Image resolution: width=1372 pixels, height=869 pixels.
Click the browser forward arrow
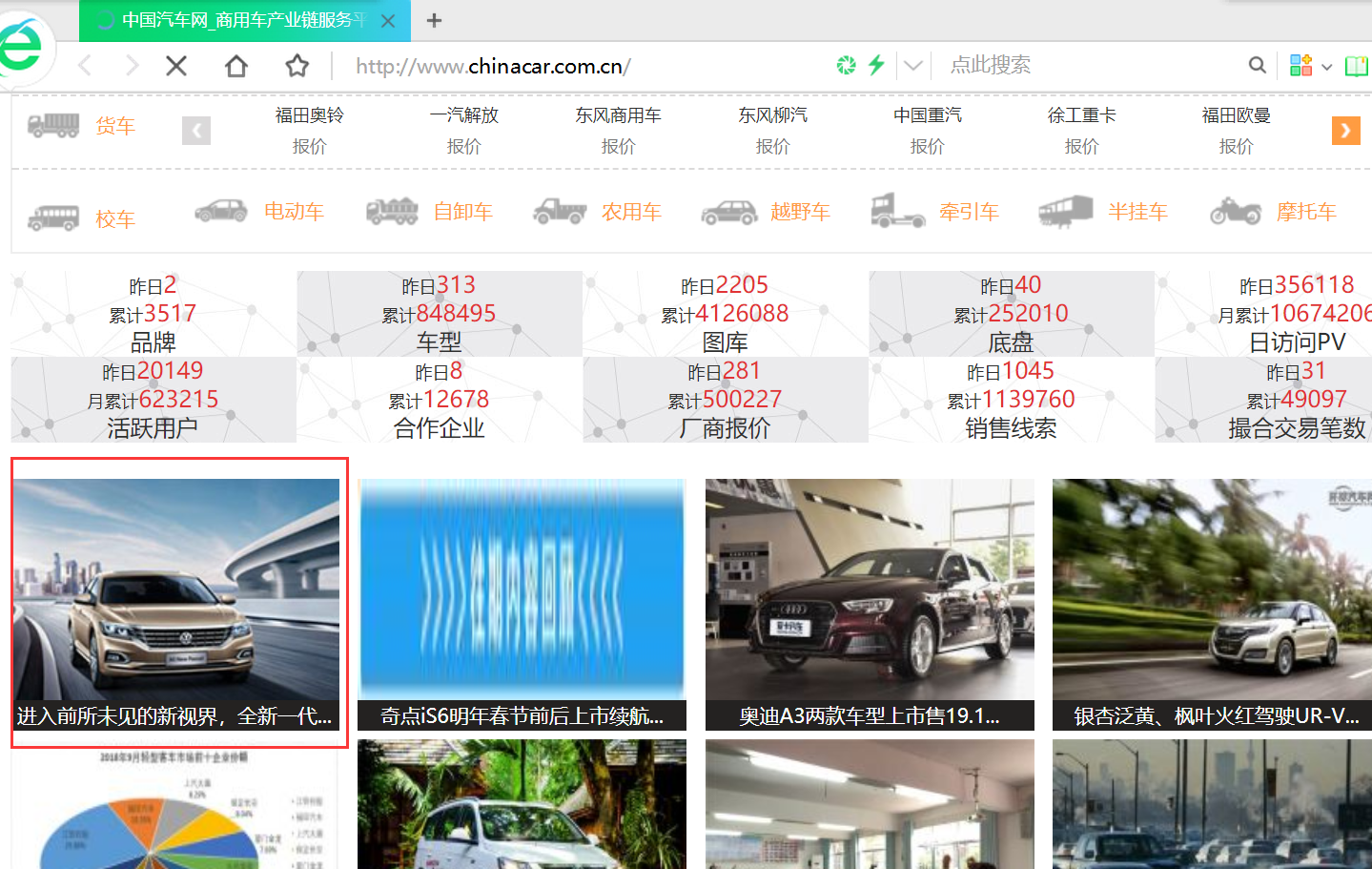131,66
